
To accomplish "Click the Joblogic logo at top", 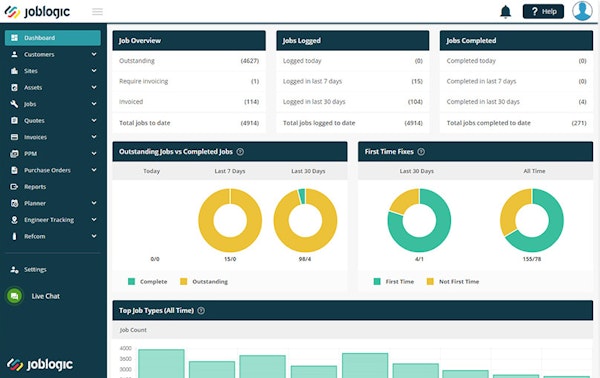I will (x=37, y=12).
